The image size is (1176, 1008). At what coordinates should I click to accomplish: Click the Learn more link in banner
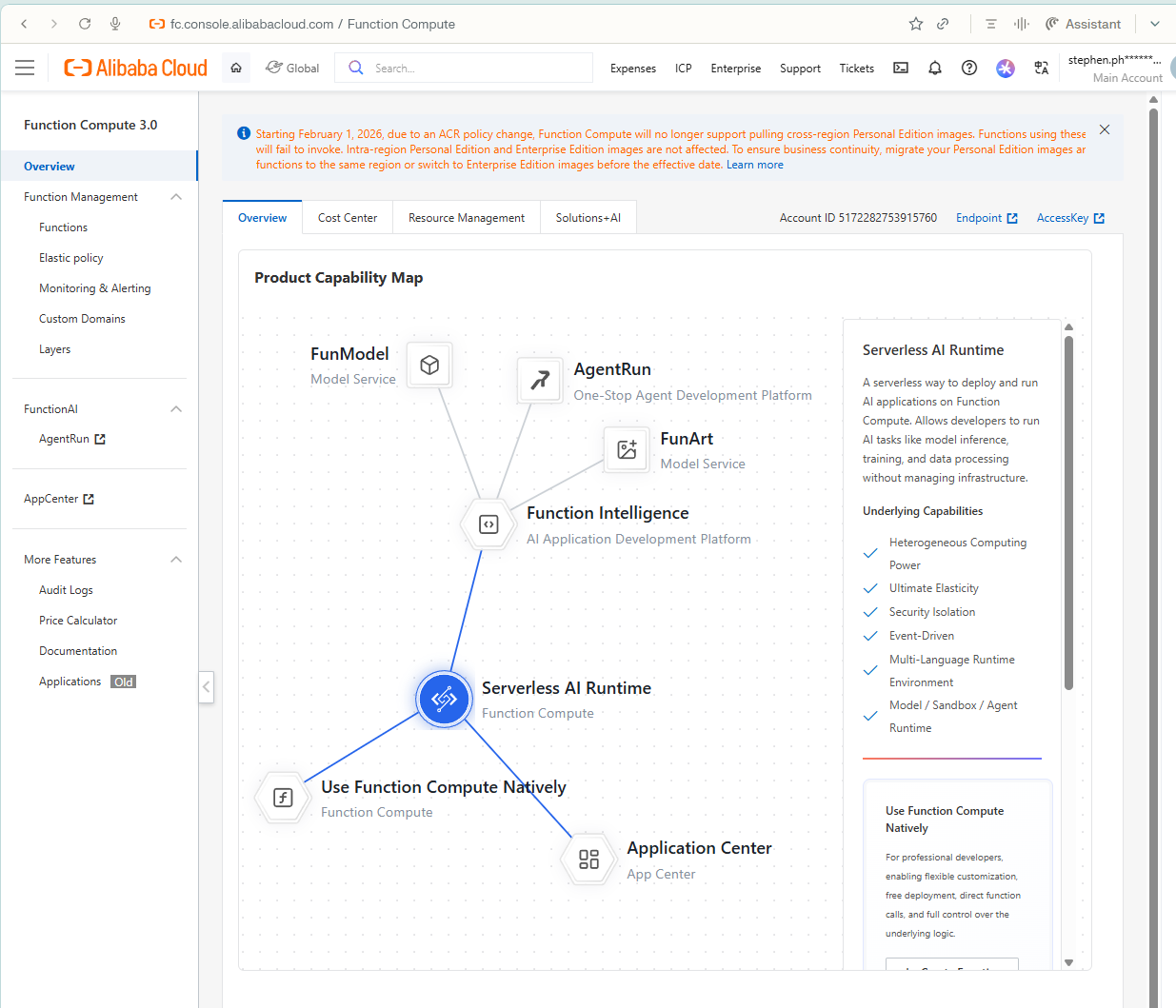(x=755, y=165)
